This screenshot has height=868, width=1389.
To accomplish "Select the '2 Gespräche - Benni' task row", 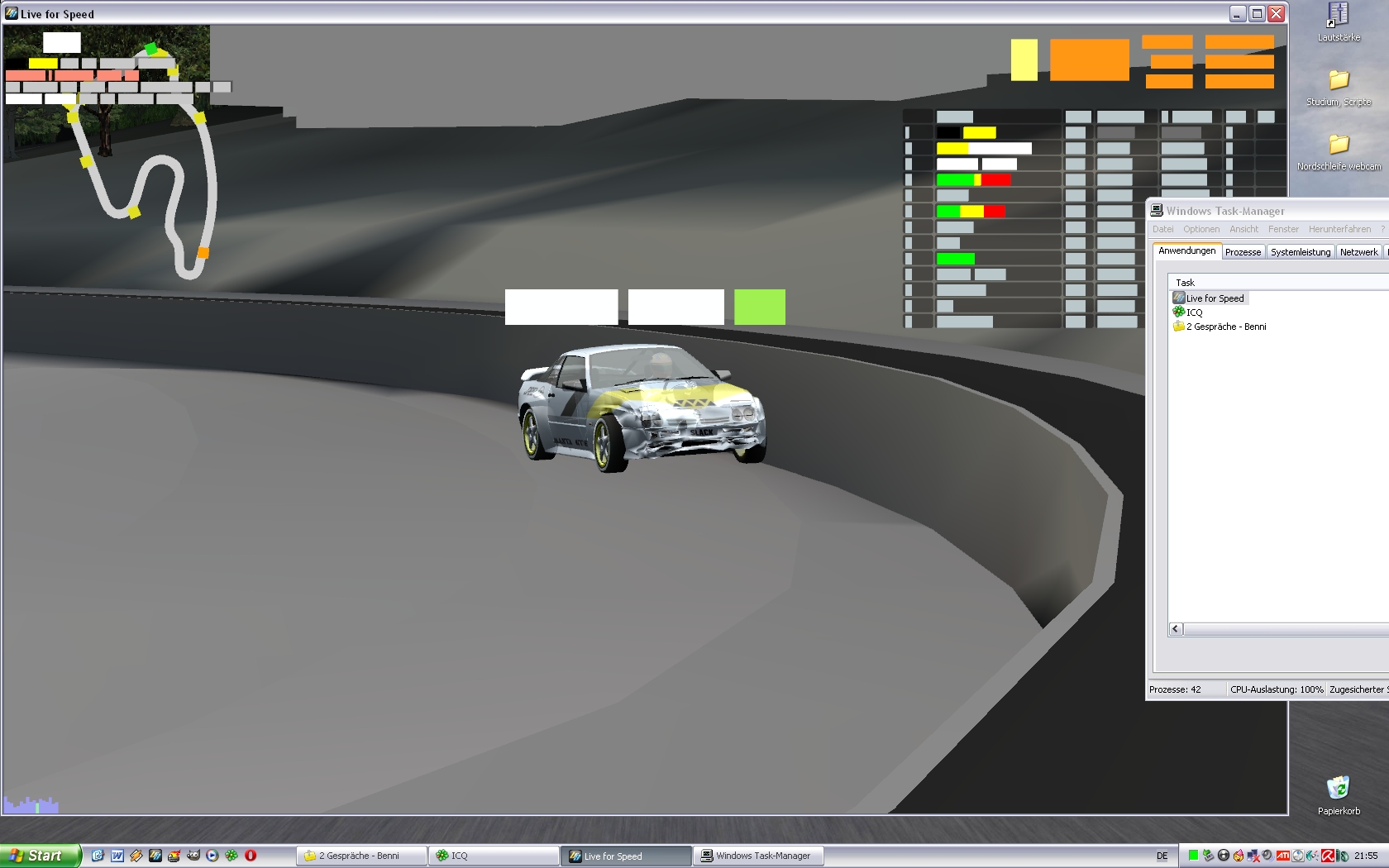I will click(1220, 327).
